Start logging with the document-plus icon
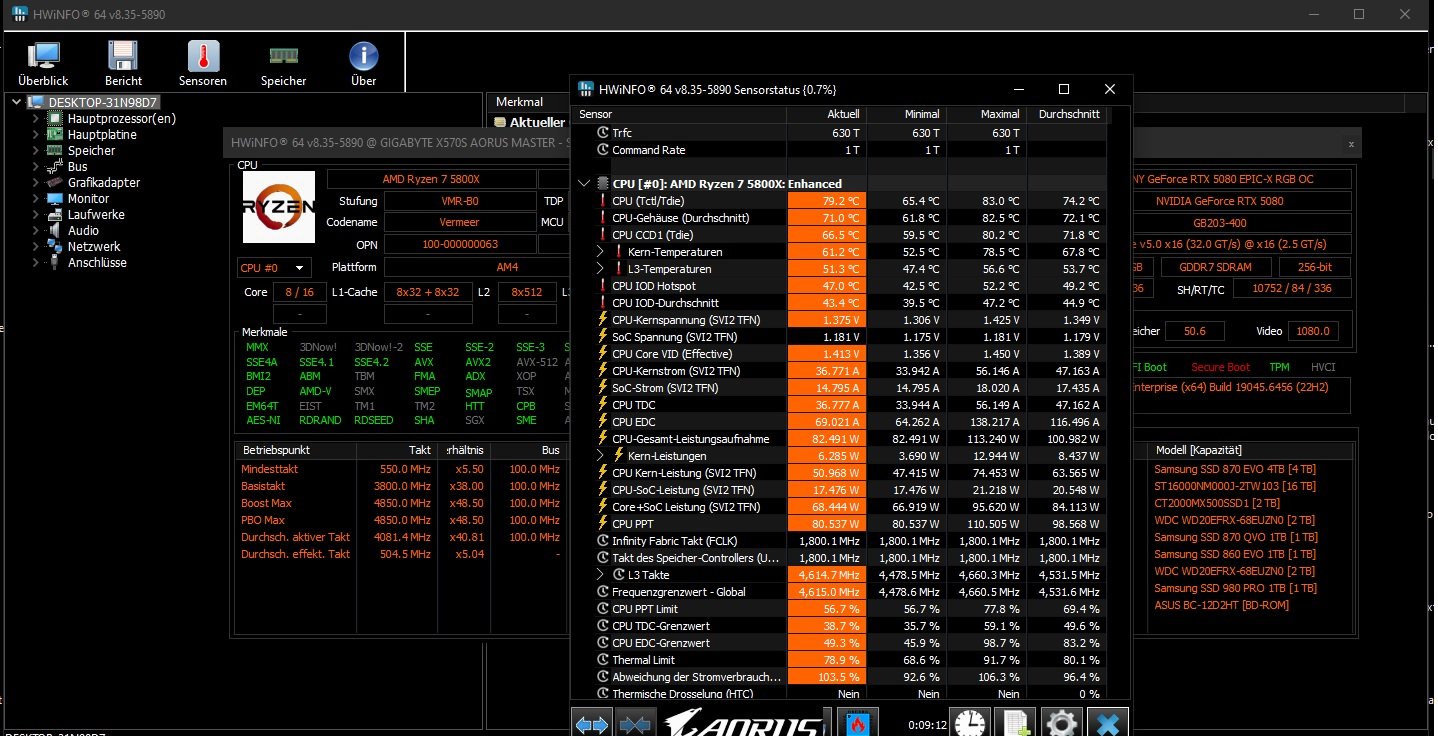This screenshot has height=736, width=1438. pos(1016,723)
